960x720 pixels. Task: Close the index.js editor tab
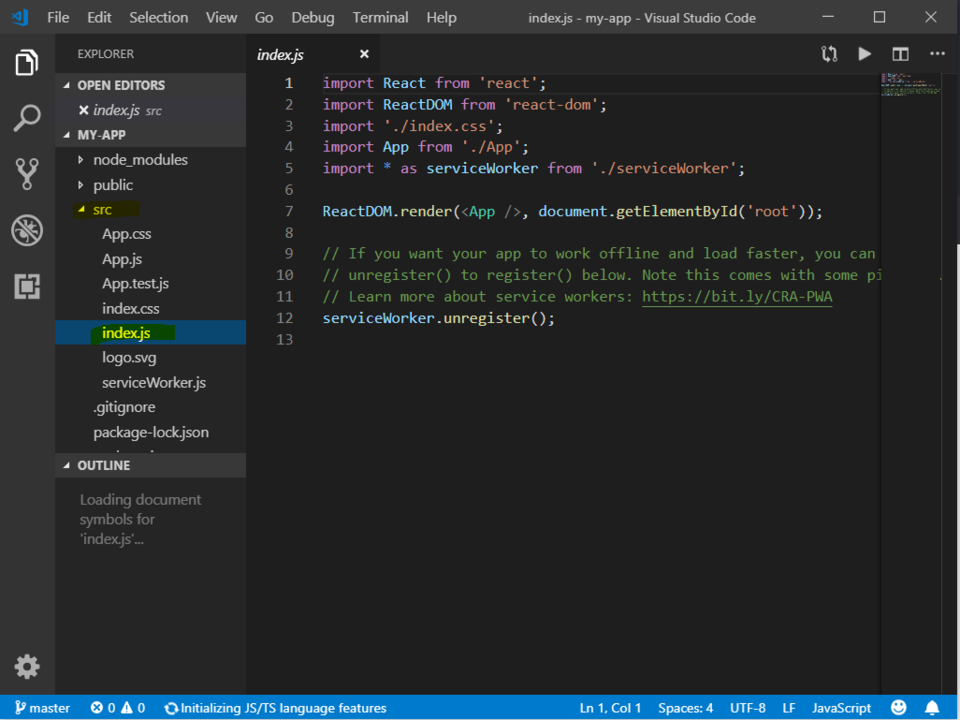(x=364, y=54)
